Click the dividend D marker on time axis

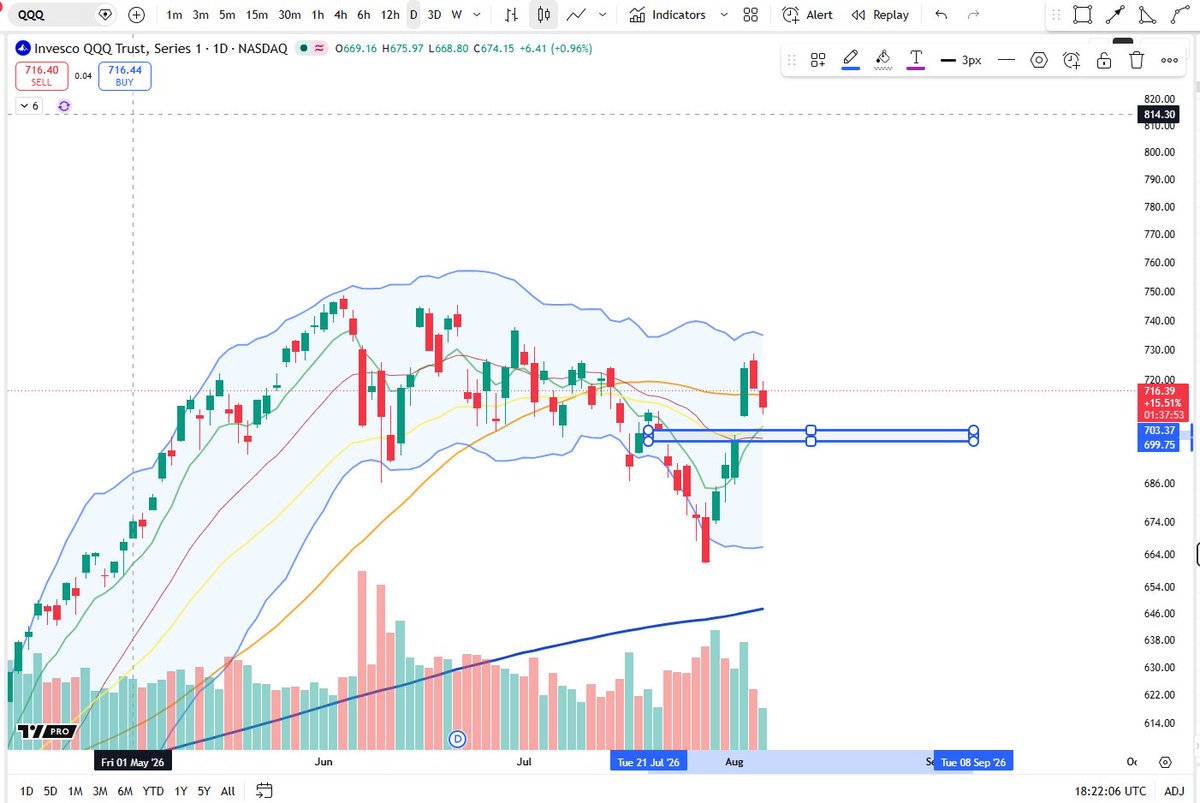(459, 739)
